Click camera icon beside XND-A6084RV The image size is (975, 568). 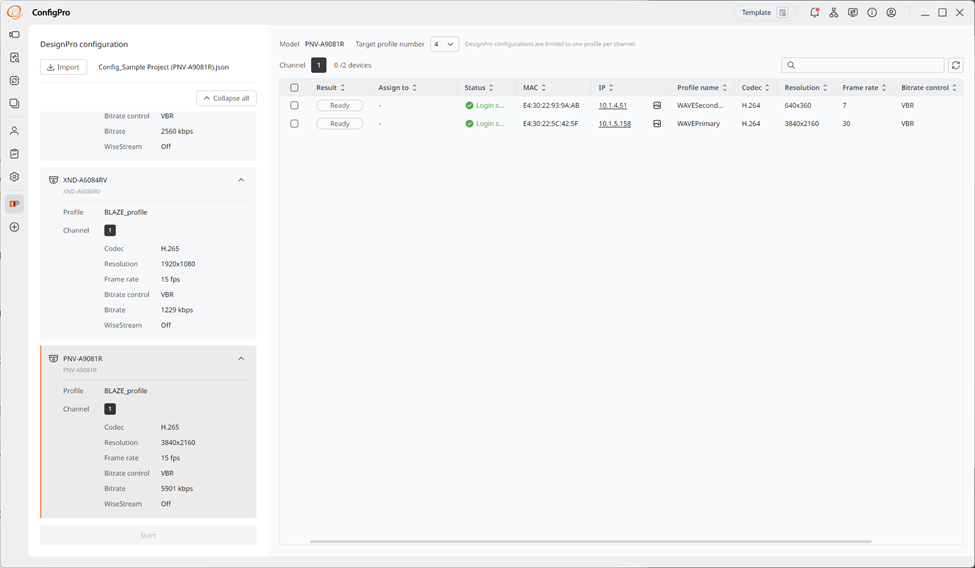point(53,180)
